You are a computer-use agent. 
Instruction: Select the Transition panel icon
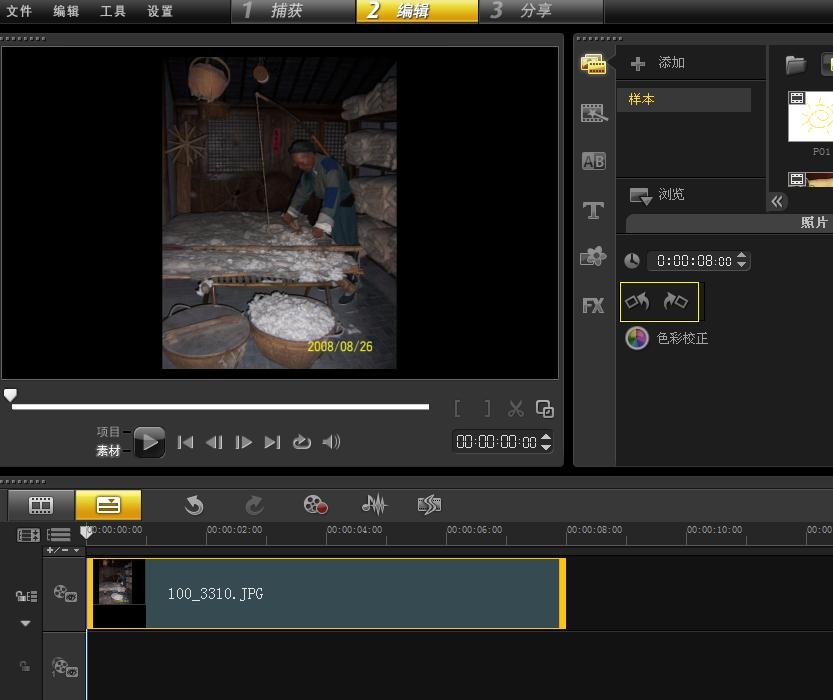[593, 112]
